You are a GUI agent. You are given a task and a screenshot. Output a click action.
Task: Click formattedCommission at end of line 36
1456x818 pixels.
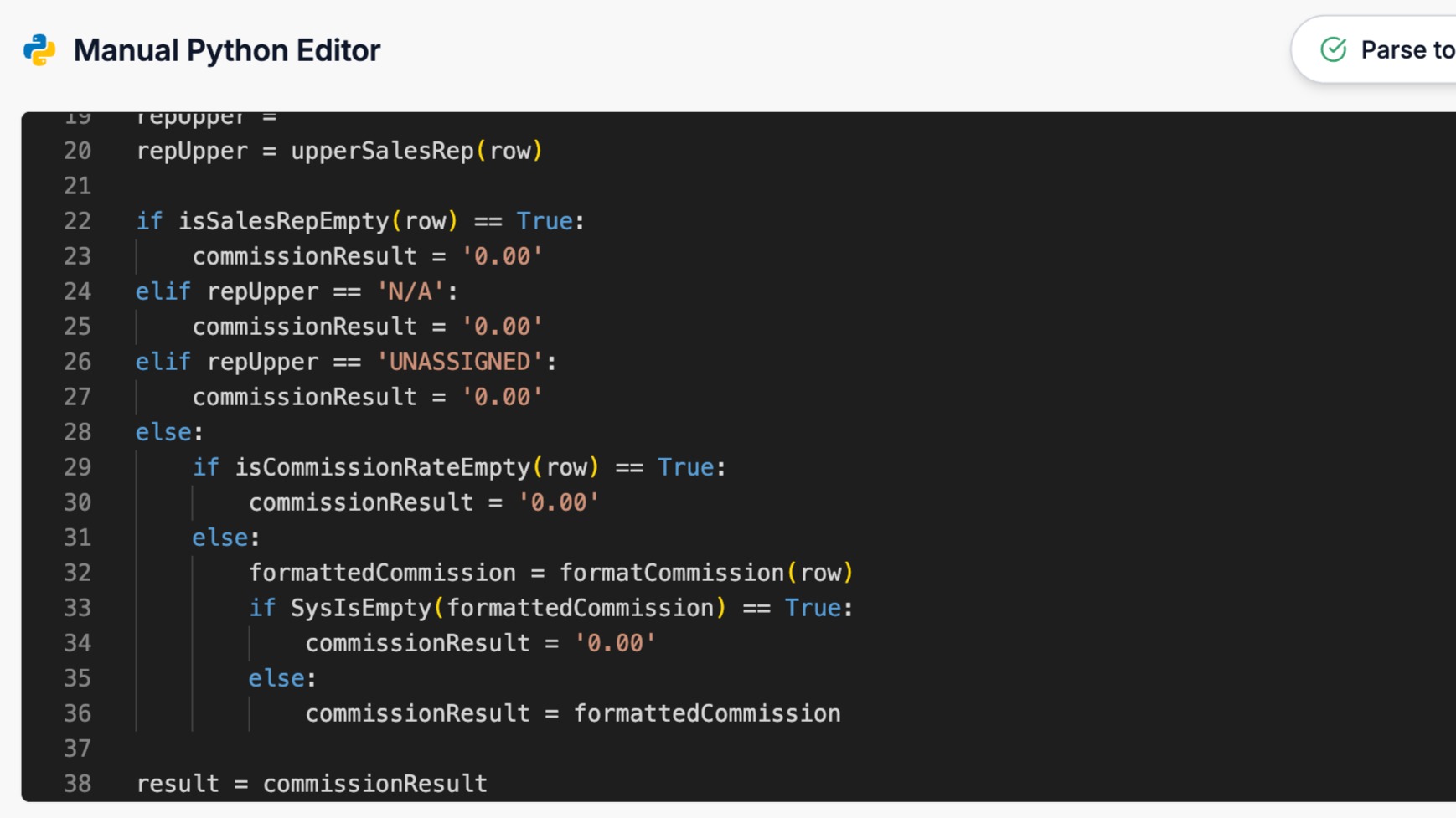(x=706, y=713)
